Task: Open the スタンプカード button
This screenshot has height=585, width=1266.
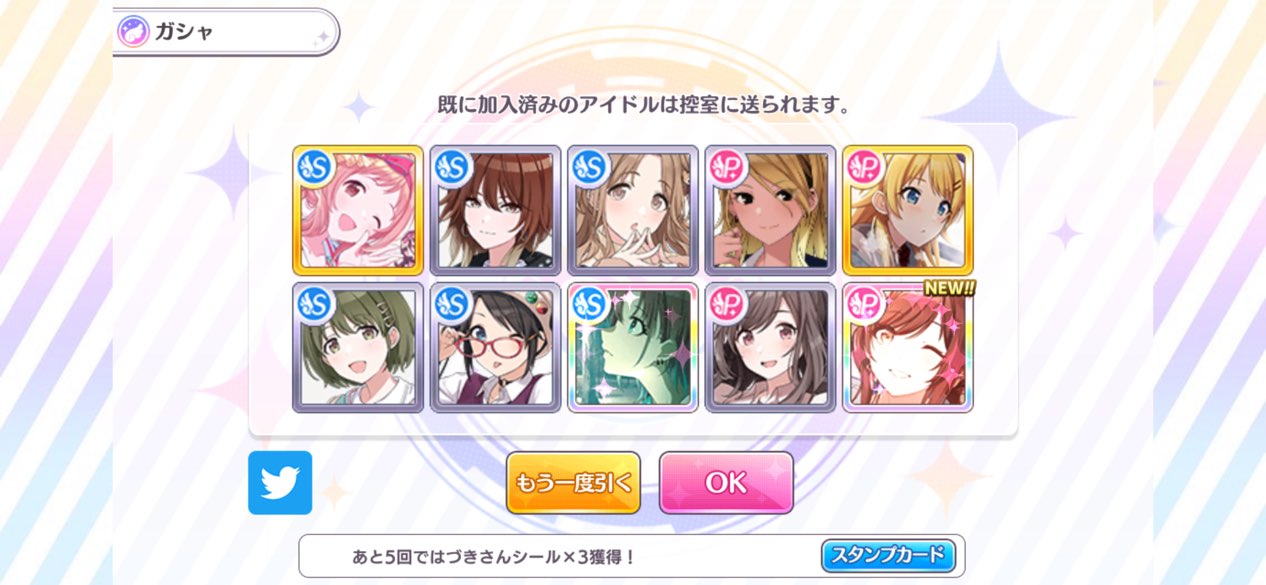Action: point(888,555)
